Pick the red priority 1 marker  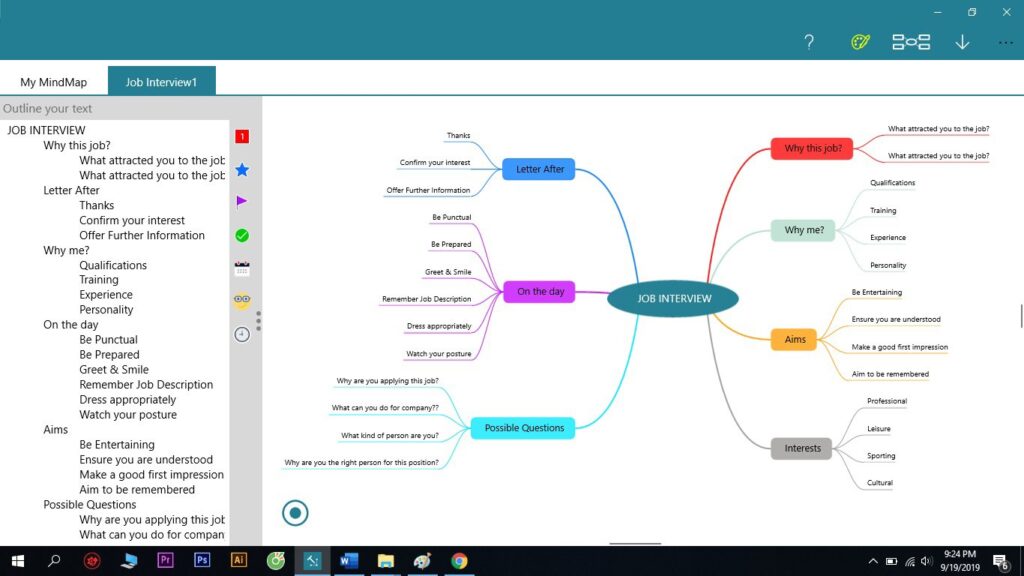tap(242, 137)
